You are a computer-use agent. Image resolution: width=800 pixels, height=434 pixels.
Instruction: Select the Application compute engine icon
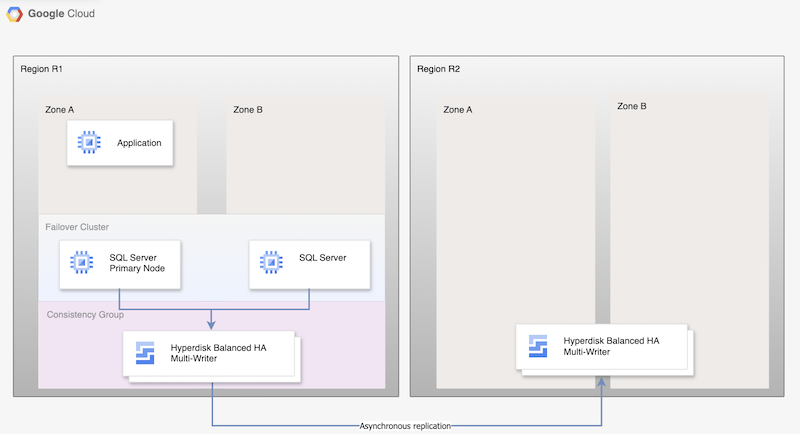click(88, 143)
